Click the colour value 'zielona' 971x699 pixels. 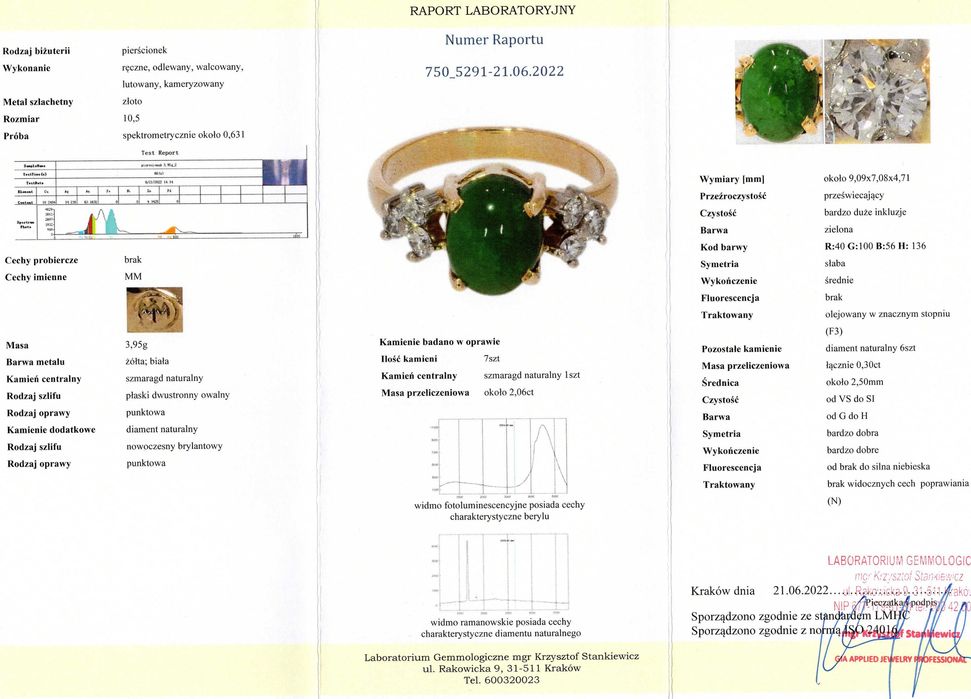[x=838, y=229]
